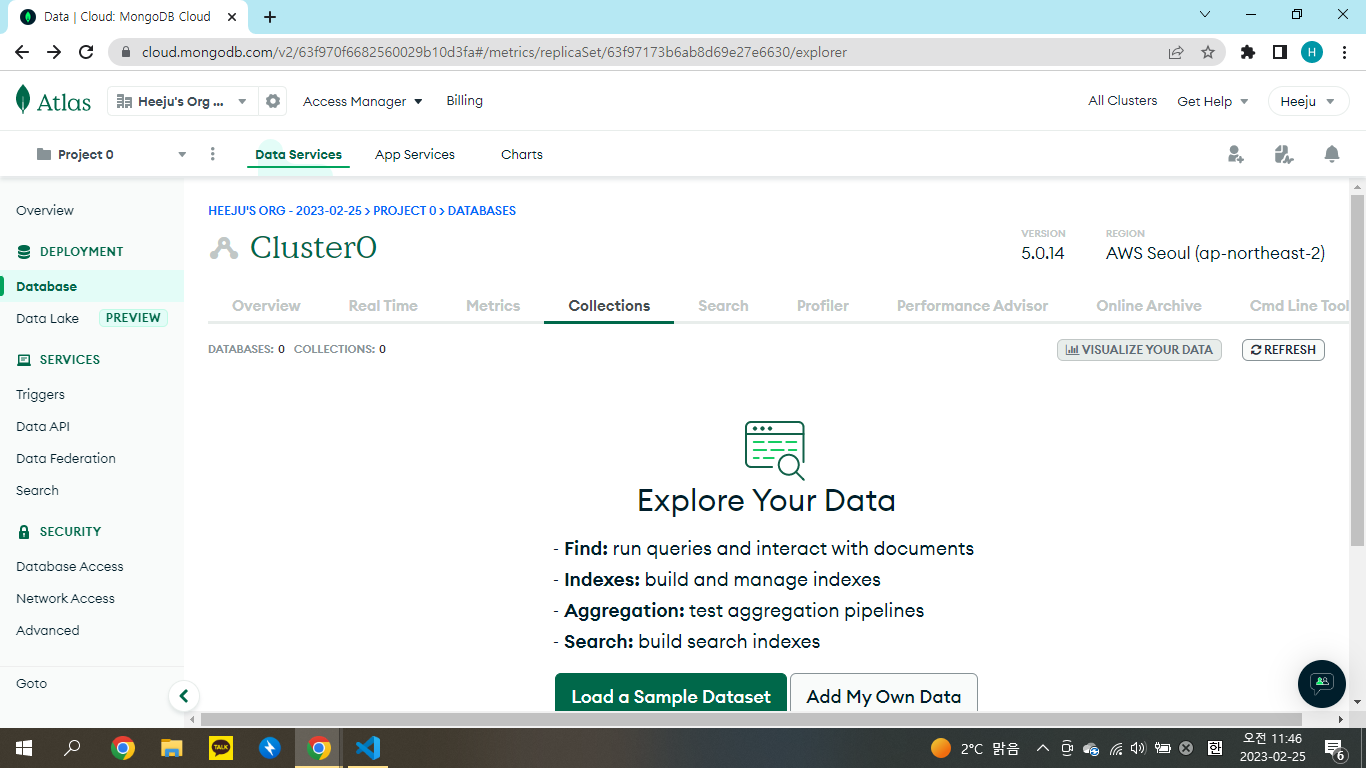Open the Heeju user account menu
The width and height of the screenshot is (1366, 768).
click(x=1308, y=101)
